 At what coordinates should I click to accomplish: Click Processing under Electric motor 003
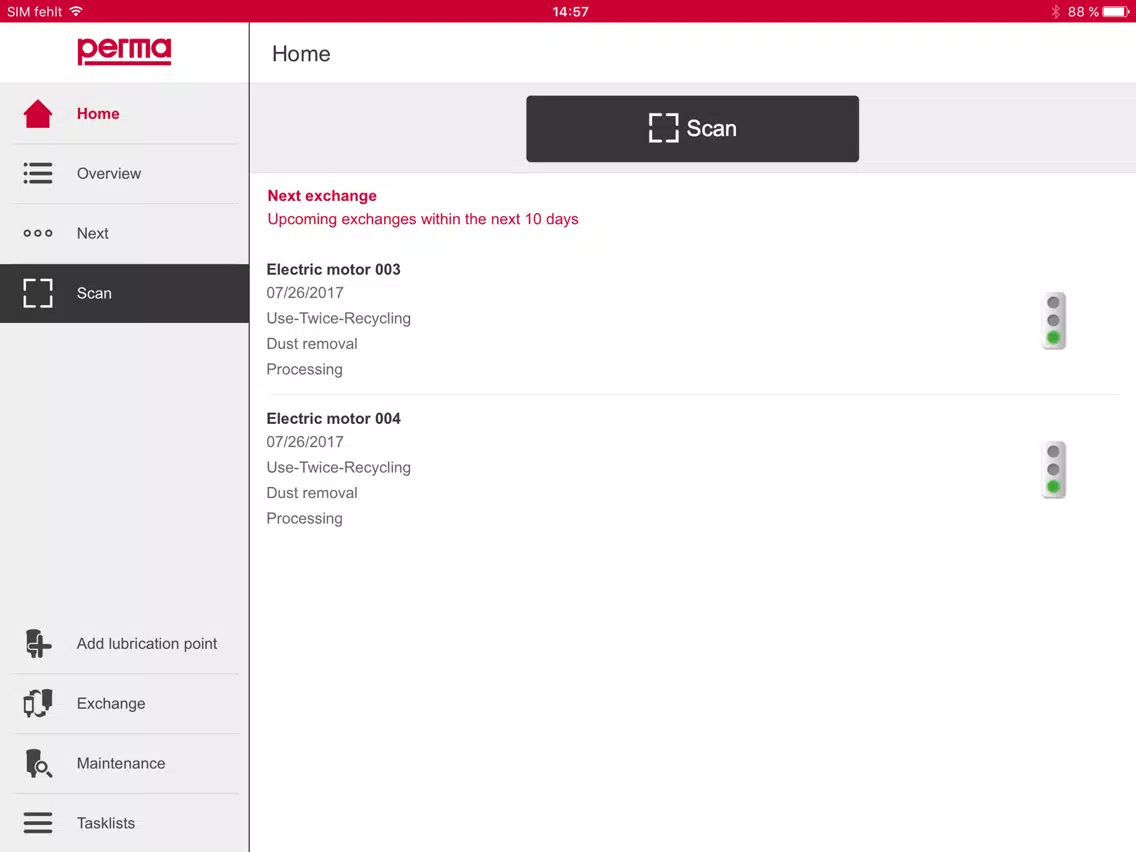pos(304,369)
